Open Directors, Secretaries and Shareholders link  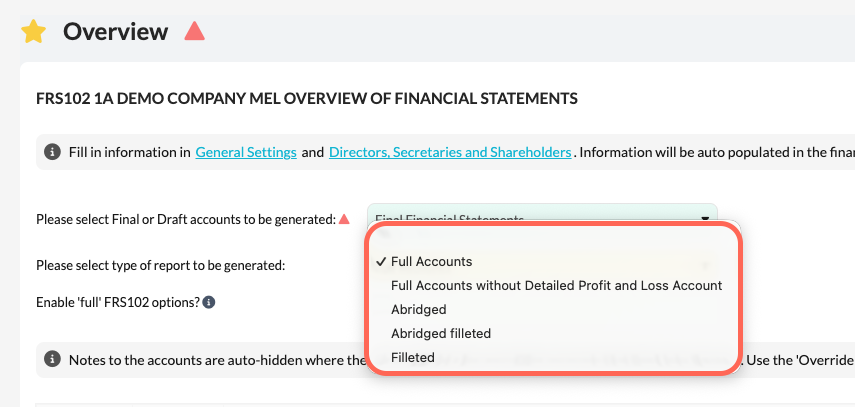pyautogui.click(x=450, y=153)
